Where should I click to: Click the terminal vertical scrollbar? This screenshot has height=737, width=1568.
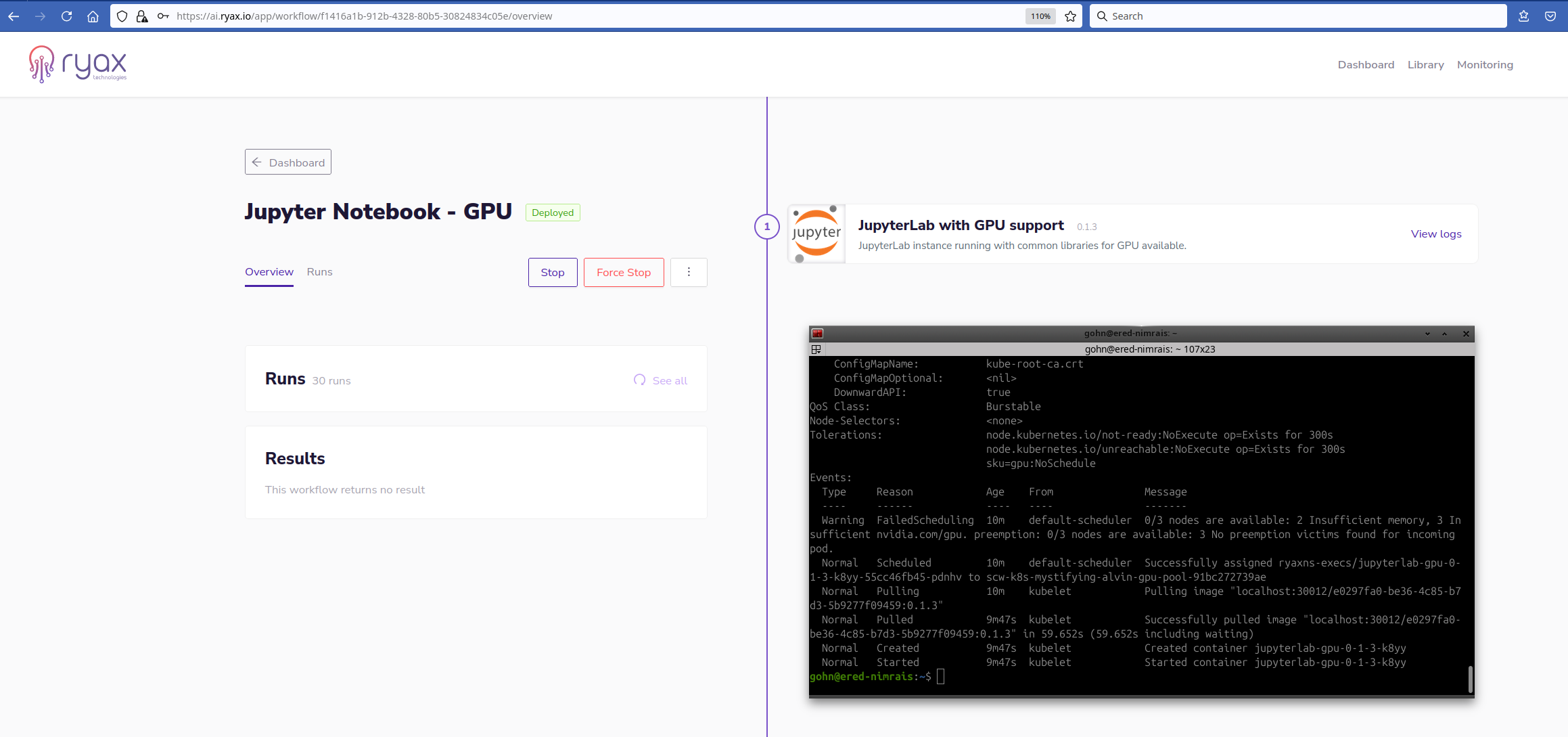pyautogui.click(x=1470, y=679)
